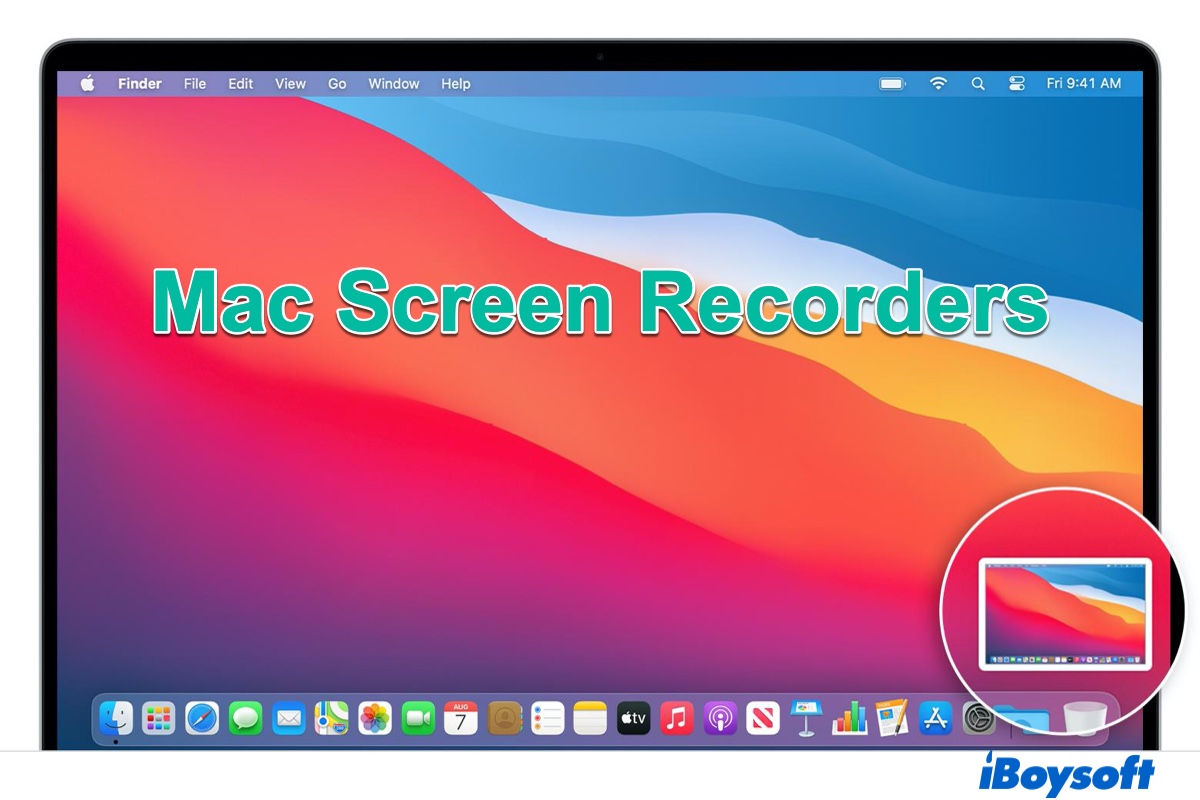Open the Photos app icon
This screenshot has width=1200, height=800.
[x=375, y=717]
